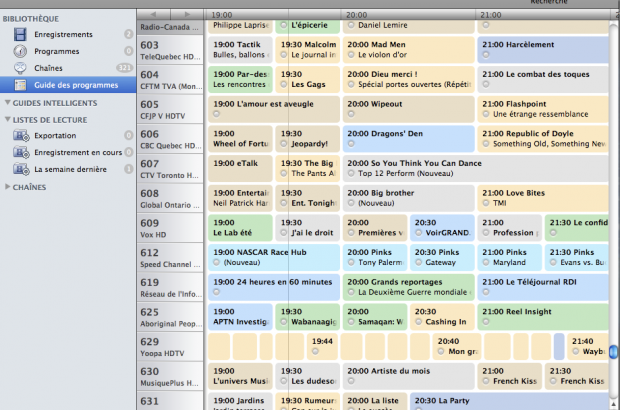Select the Chaînes satellite dish icon
The width and height of the screenshot is (620, 410).
pos(20,68)
